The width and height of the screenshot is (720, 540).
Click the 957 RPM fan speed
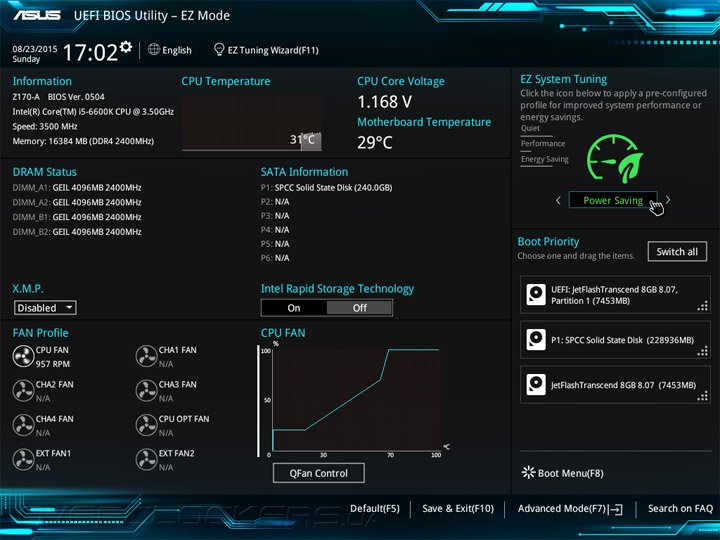point(53,364)
